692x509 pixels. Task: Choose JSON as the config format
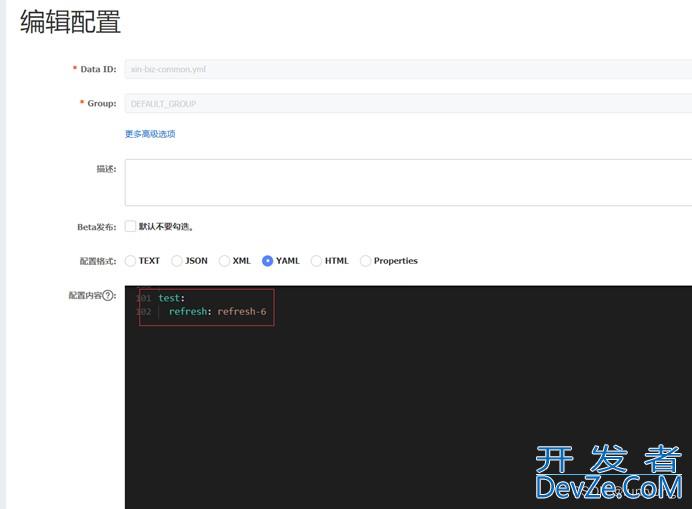(177, 261)
